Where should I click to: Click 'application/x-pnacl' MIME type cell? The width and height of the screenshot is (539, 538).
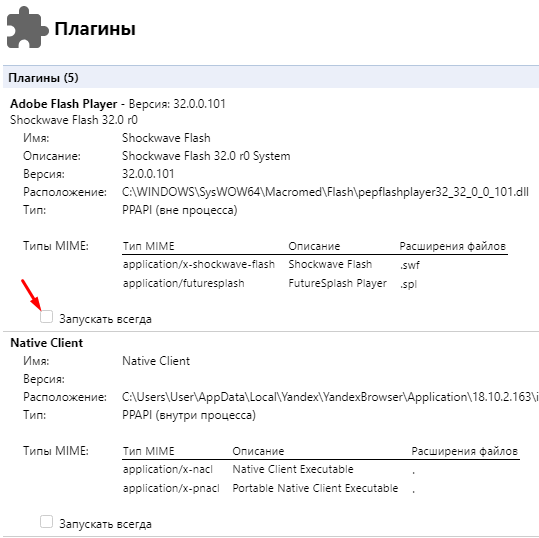(x=171, y=488)
